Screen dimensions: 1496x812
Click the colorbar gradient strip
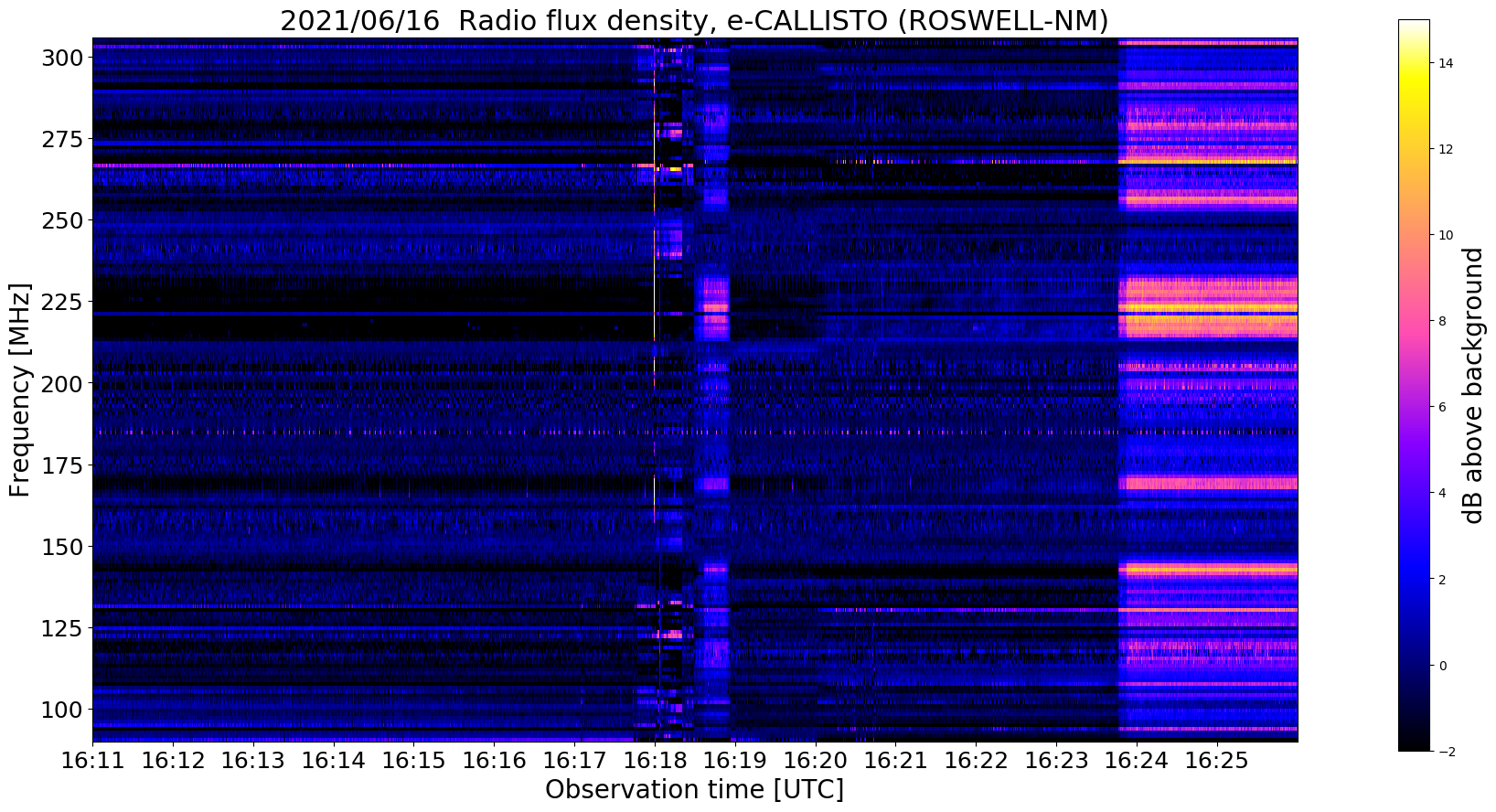[1414, 385]
